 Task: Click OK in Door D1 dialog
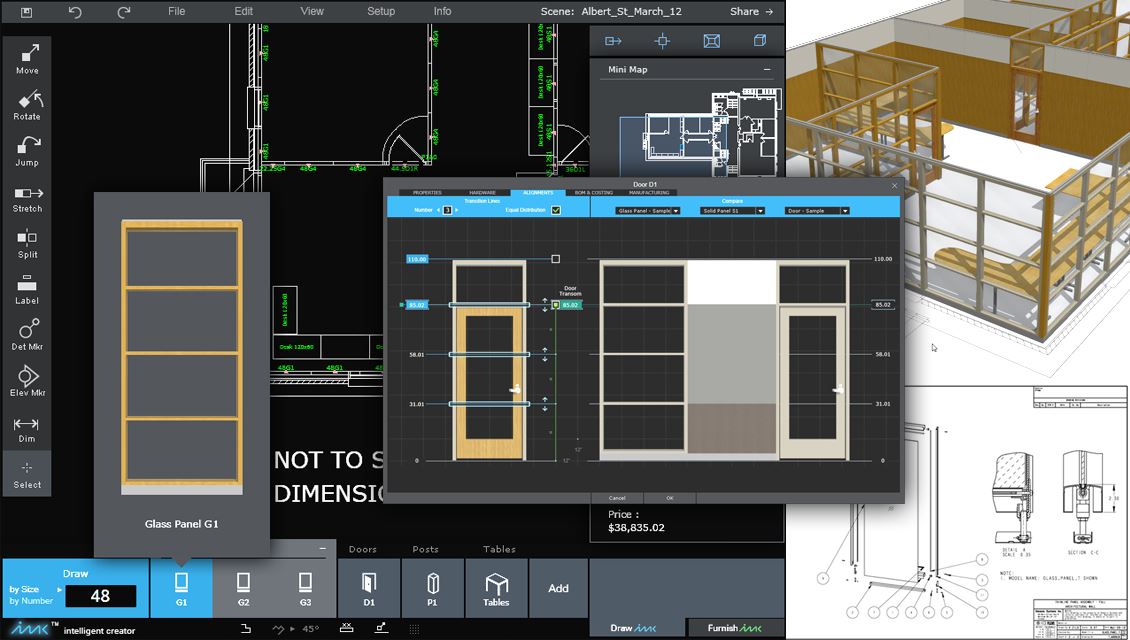(x=669, y=498)
